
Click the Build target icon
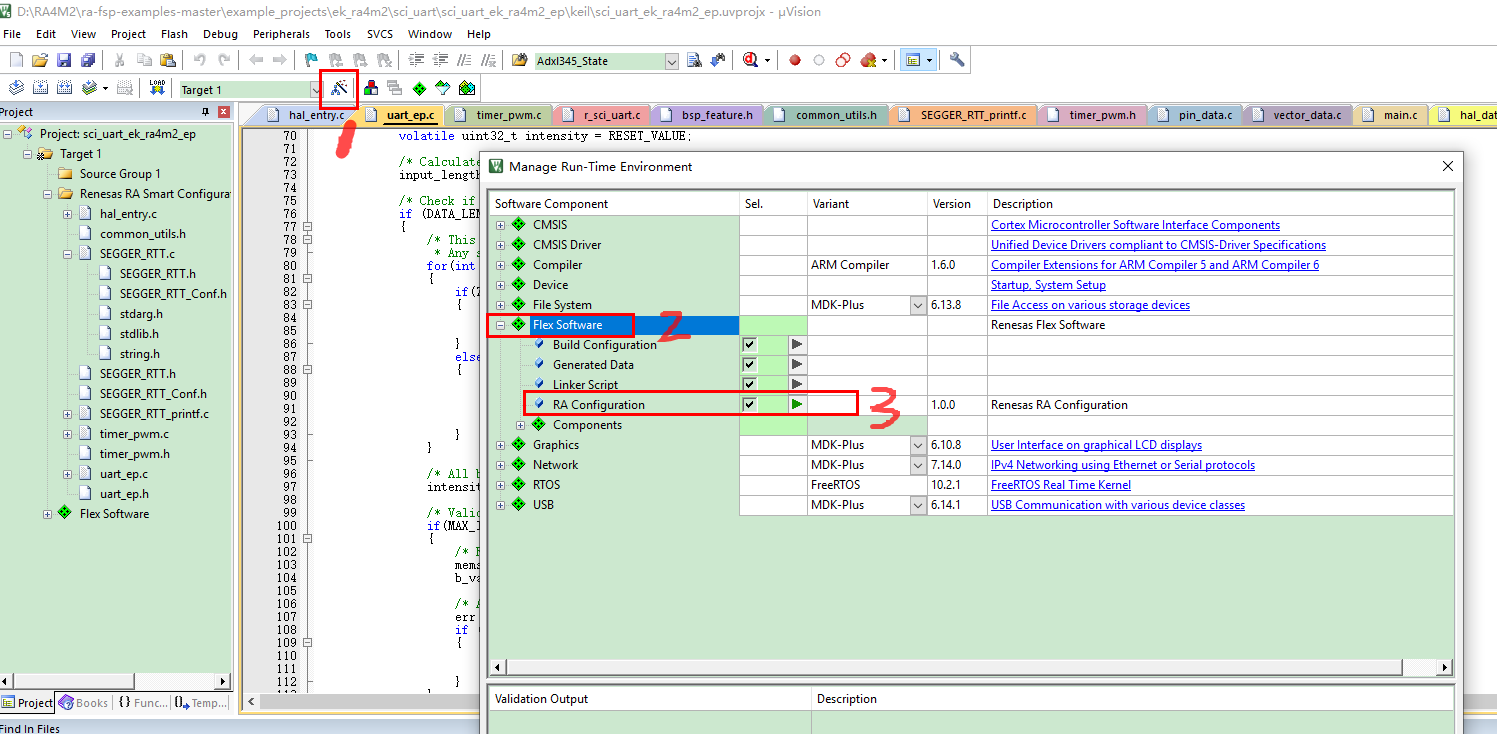tap(40, 88)
